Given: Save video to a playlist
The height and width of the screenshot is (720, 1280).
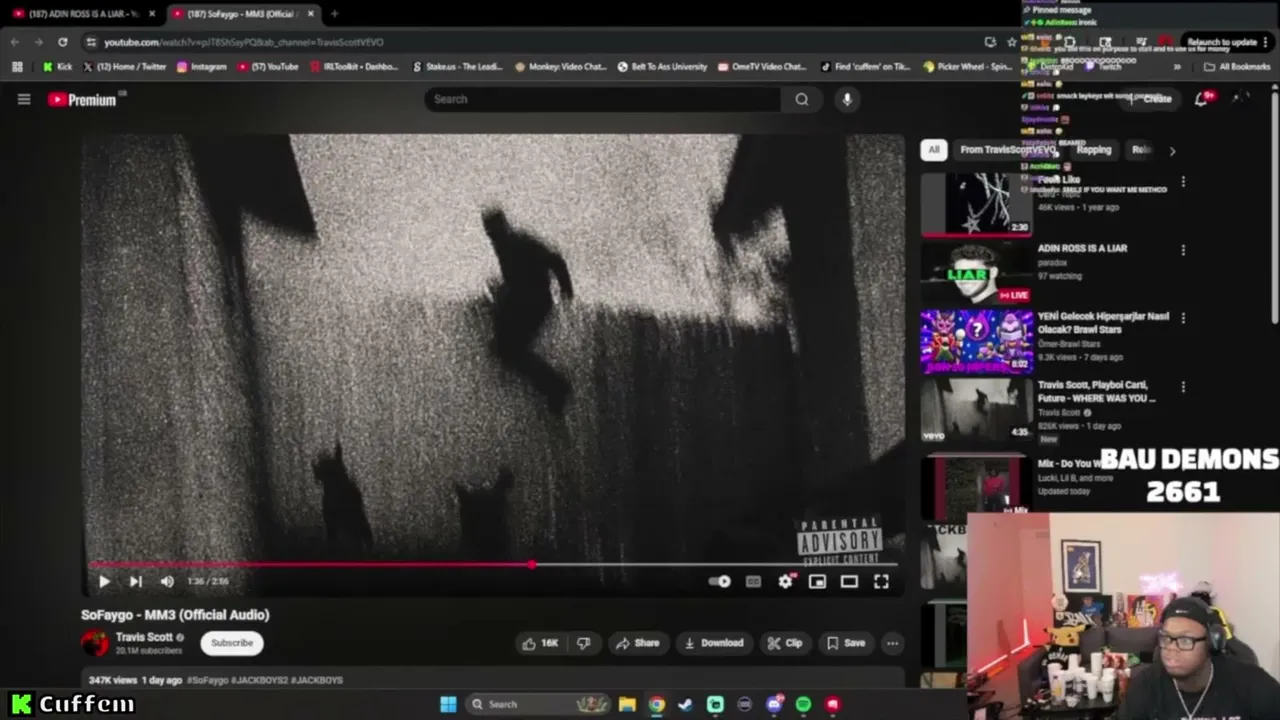Looking at the screenshot, I should (846, 643).
